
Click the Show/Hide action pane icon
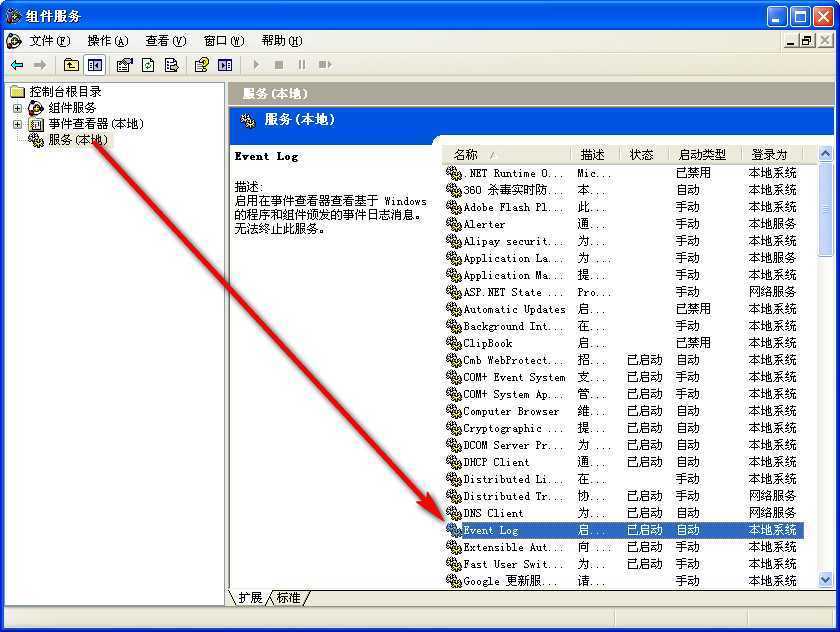tap(225, 65)
